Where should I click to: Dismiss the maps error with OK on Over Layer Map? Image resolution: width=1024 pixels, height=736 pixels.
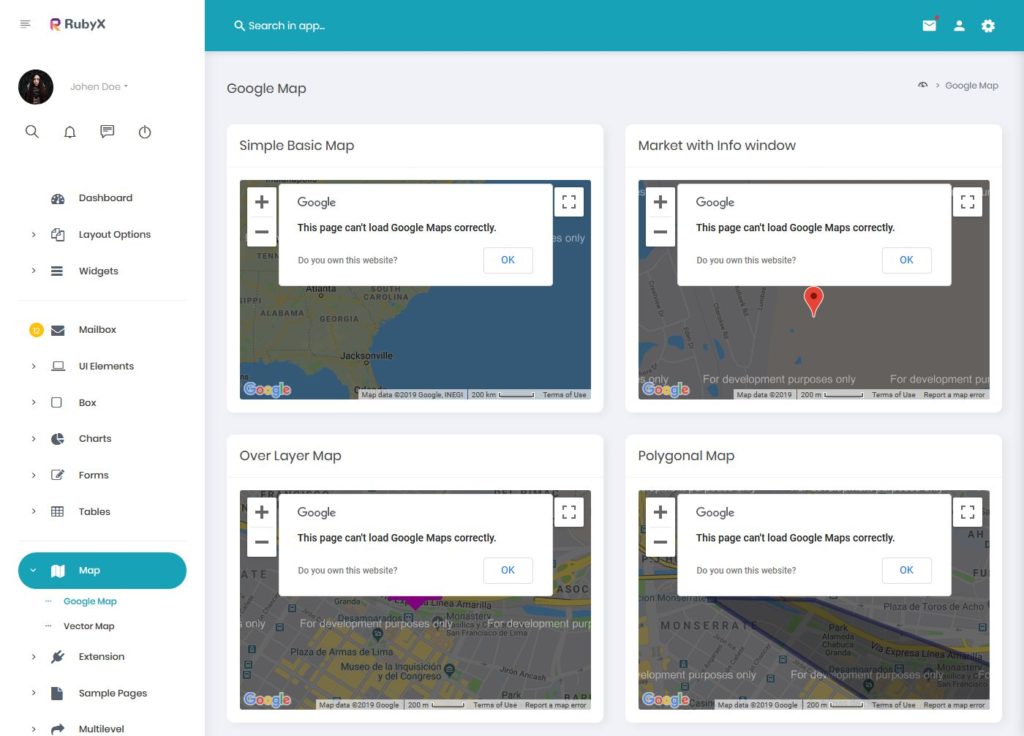pyautogui.click(x=508, y=570)
